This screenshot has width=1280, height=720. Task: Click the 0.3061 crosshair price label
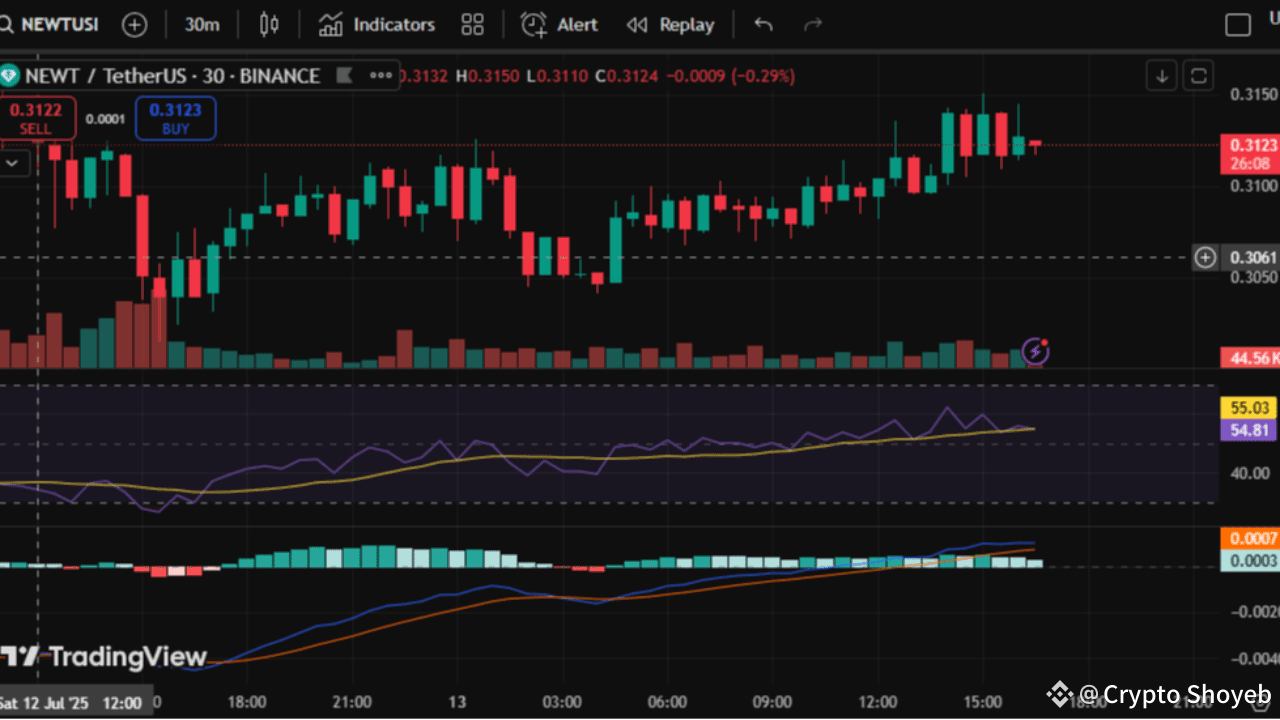pyautogui.click(x=1254, y=257)
